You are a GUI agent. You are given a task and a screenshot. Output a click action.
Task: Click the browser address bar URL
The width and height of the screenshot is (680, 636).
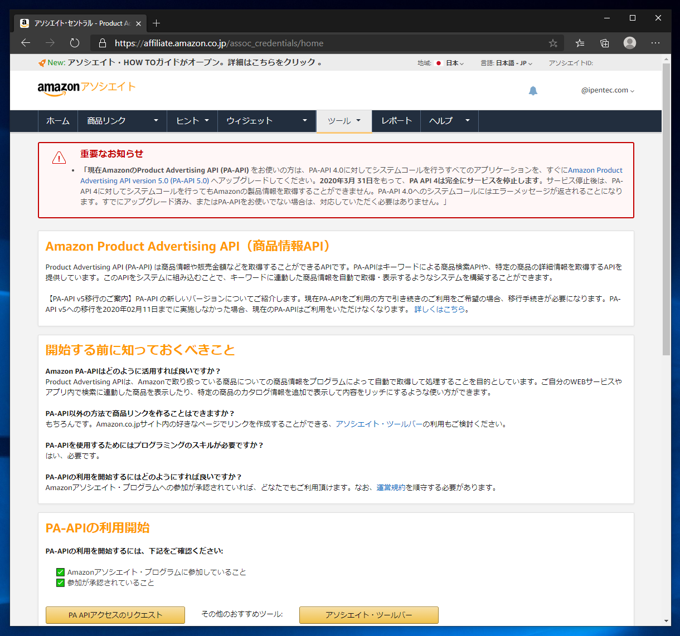[x=219, y=43]
